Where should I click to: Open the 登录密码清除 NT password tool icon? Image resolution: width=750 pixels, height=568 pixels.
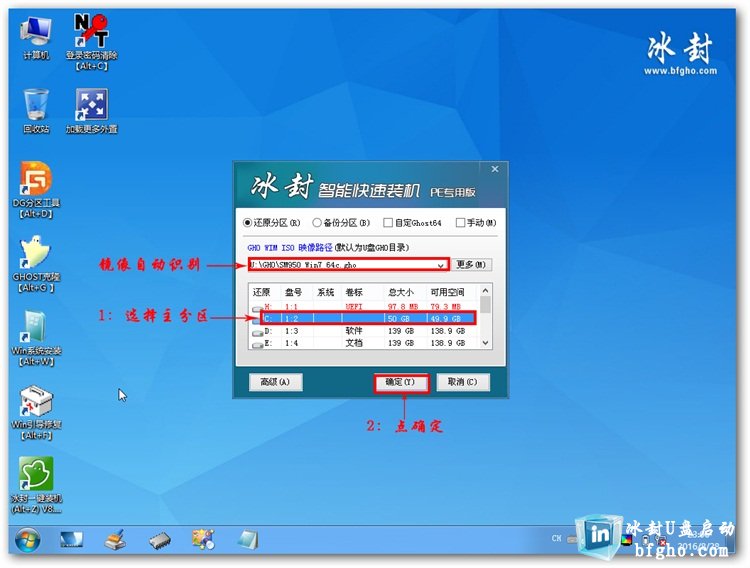(x=91, y=42)
